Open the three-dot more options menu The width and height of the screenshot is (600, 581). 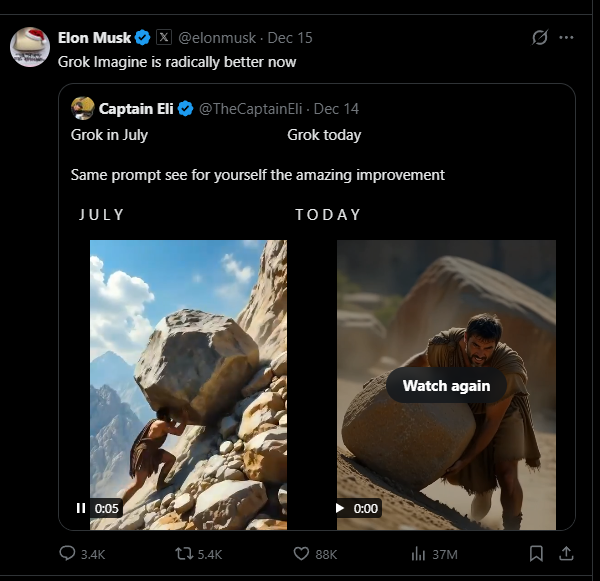click(567, 38)
